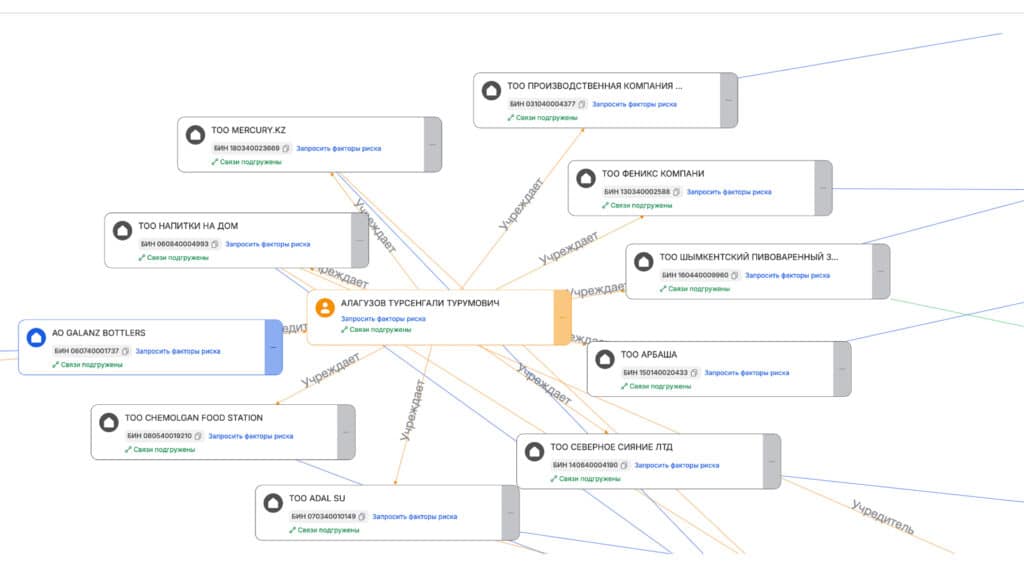This screenshot has height=576, width=1024.
Task: Request risk factors for АЛАГУЗОВ ТУРСЕНГАЛИ ТУРУМОВИЧ
Action: (383, 319)
